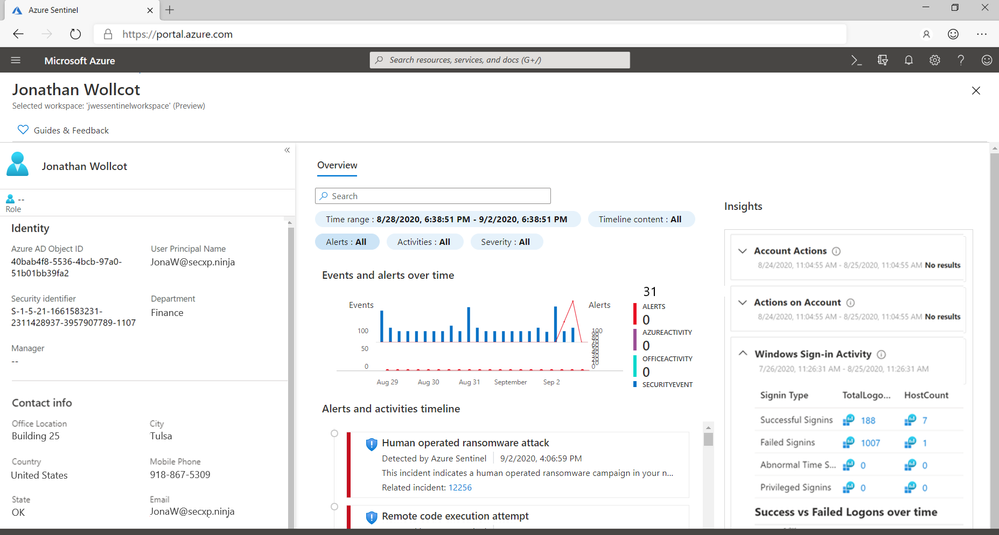Image resolution: width=999 pixels, height=535 pixels.
Task: Click the page main vertical scrollbar
Action: pos(995,338)
